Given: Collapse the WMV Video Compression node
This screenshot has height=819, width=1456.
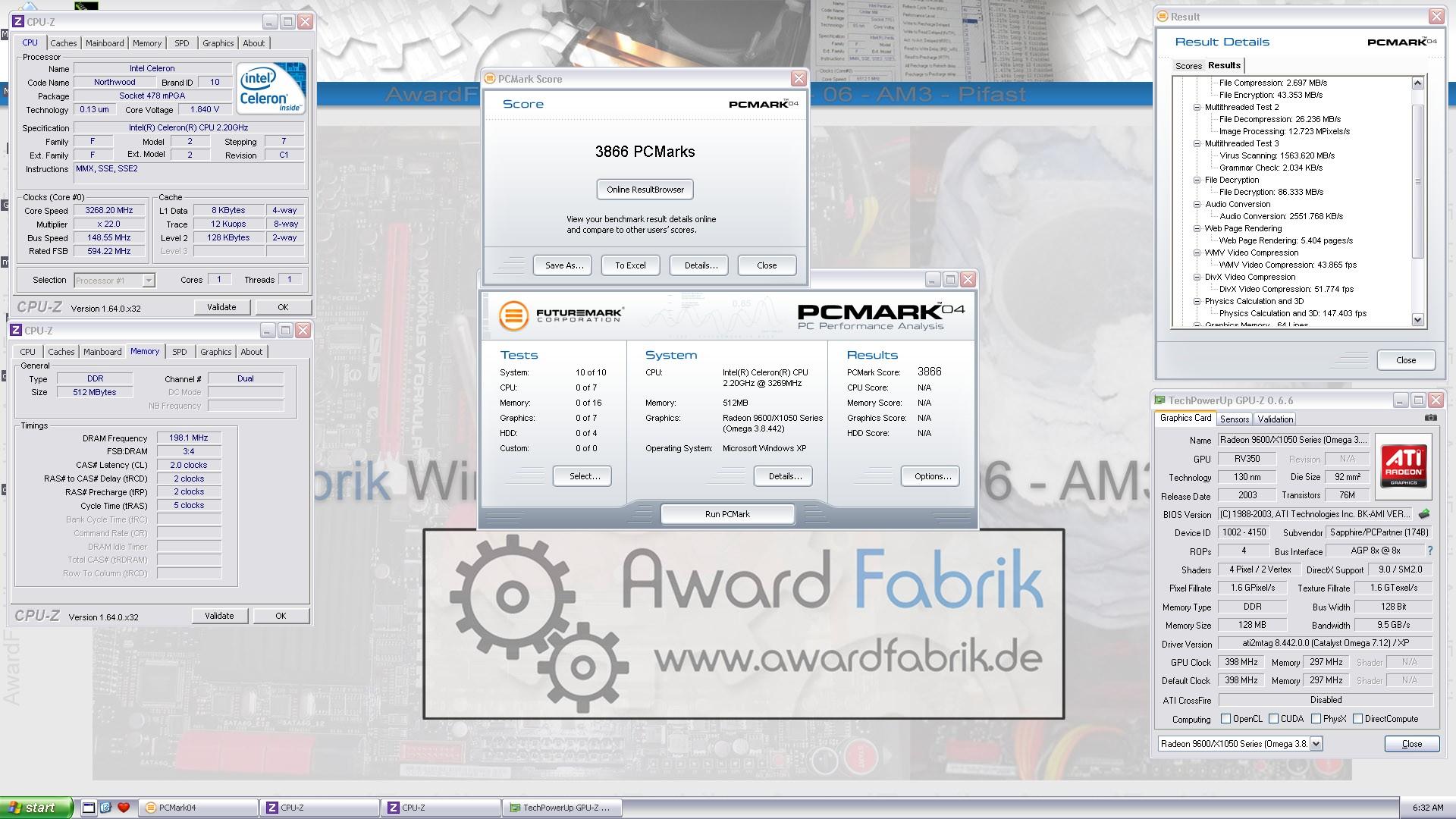Looking at the screenshot, I should tap(1197, 253).
